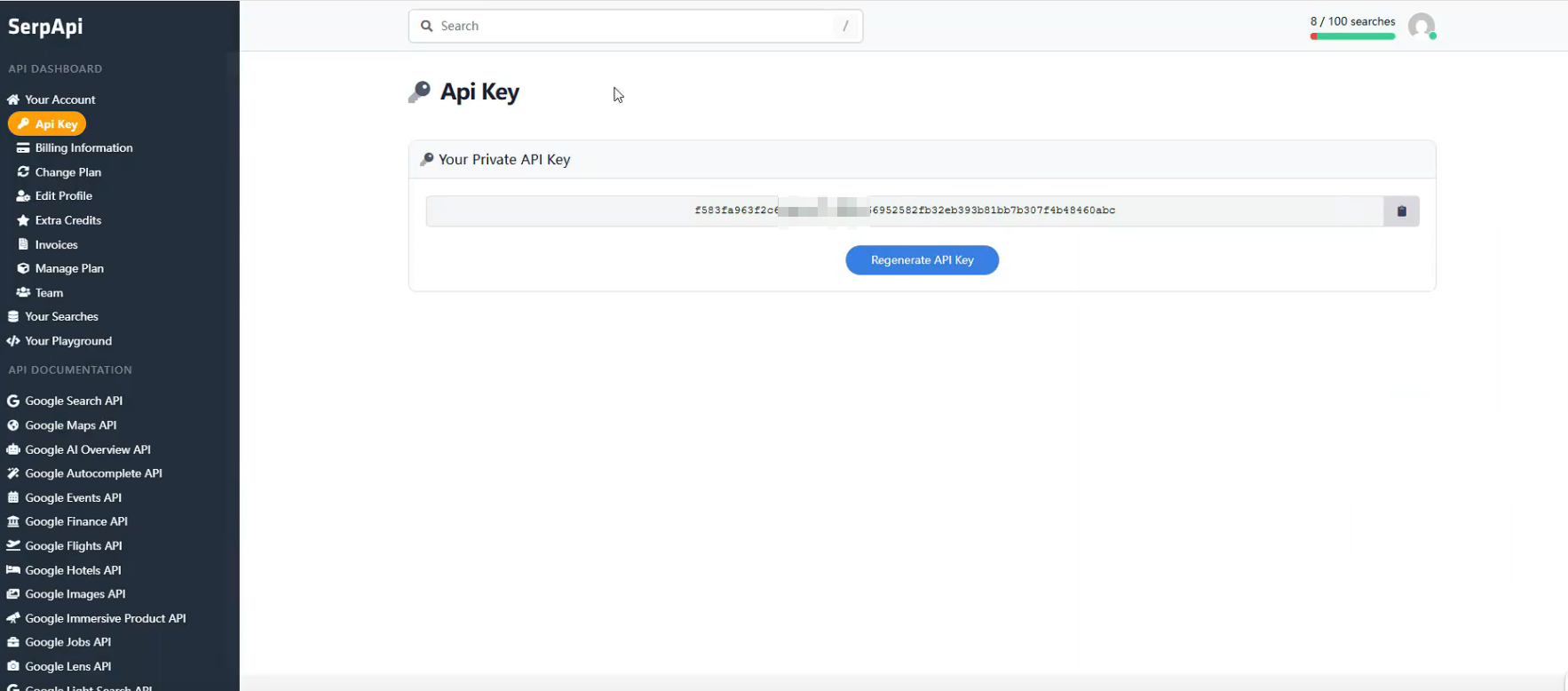The width and height of the screenshot is (1568, 691).
Task: Click the searches usage progress bar
Action: pyautogui.click(x=1352, y=36)
